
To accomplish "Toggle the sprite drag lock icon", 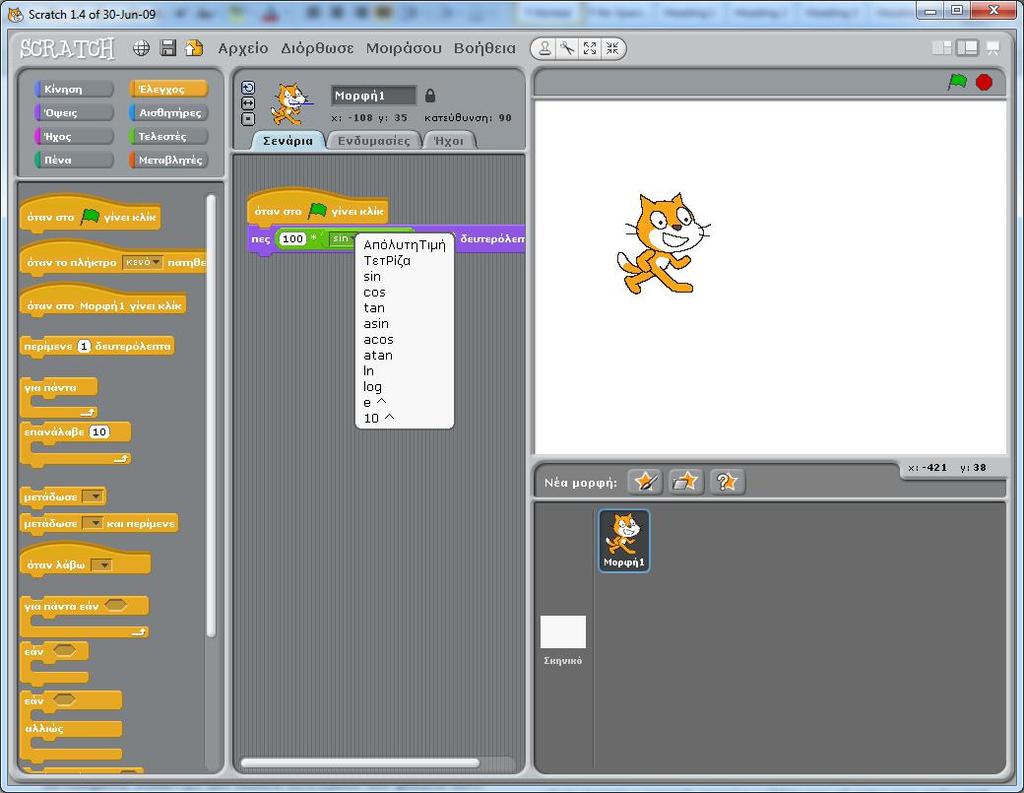I will click(430, 95).
